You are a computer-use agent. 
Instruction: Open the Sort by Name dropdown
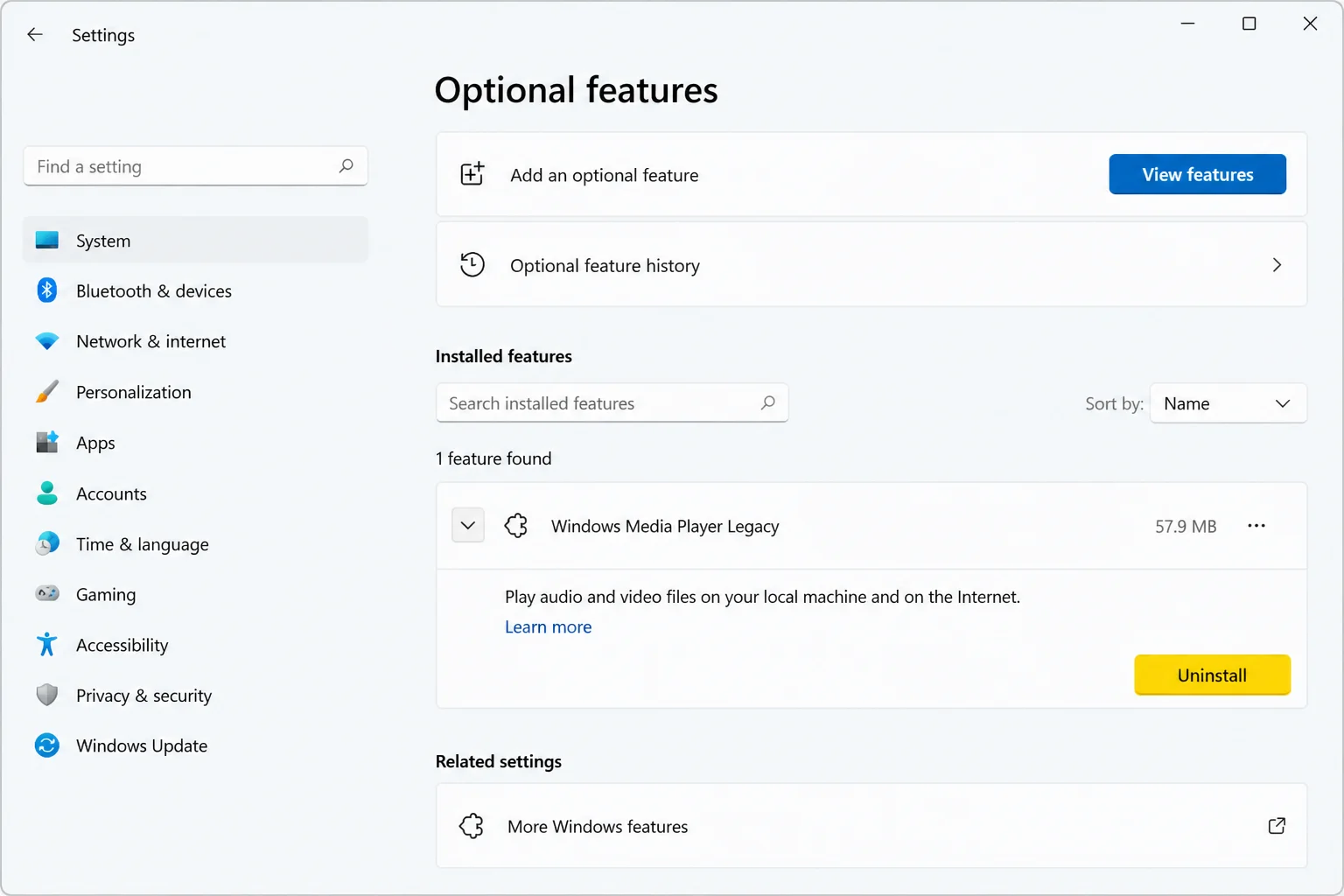pyautogui.click(x=1228, y=403)
